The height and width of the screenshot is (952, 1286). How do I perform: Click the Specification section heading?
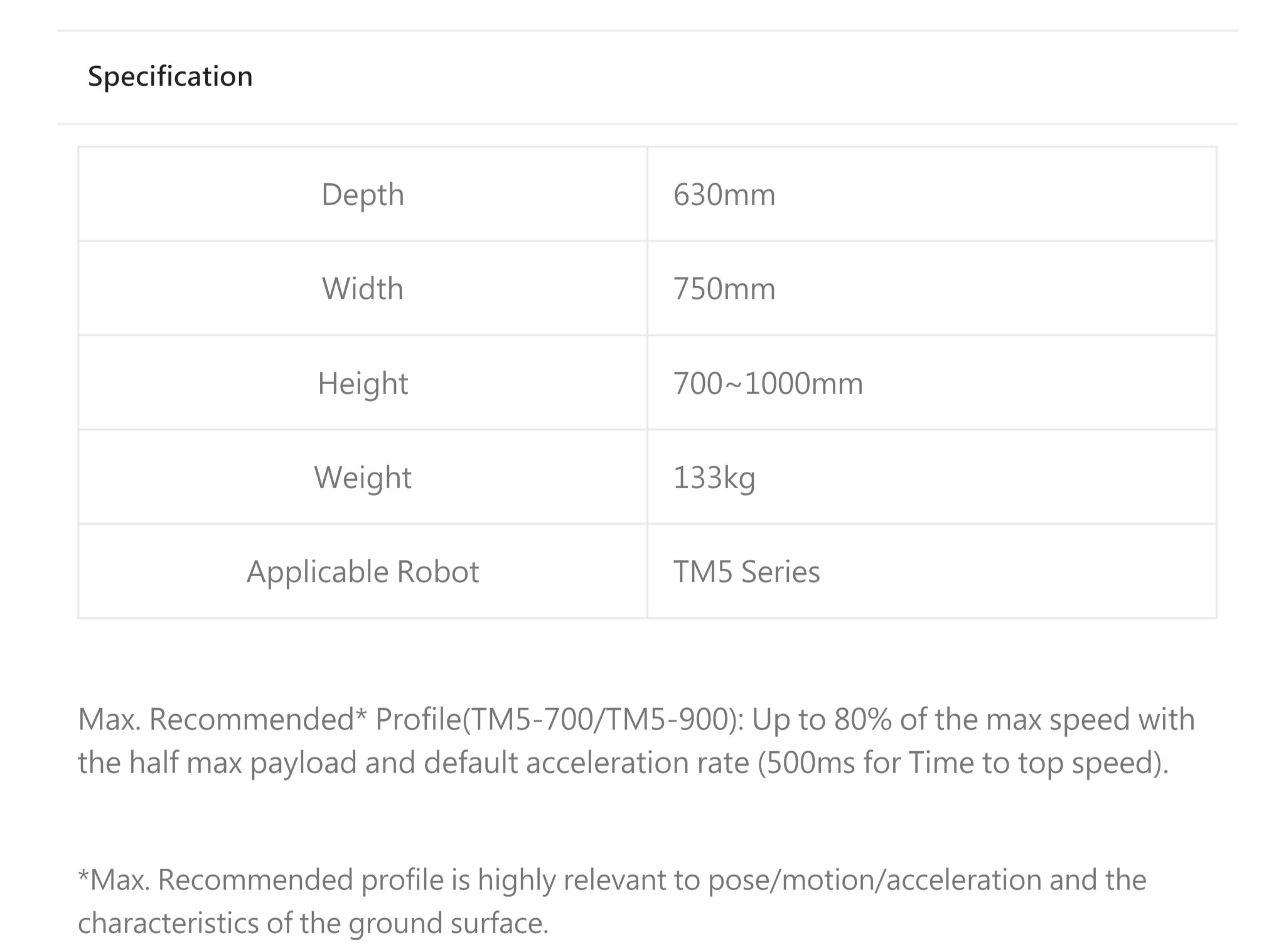(x=170, y=77)
